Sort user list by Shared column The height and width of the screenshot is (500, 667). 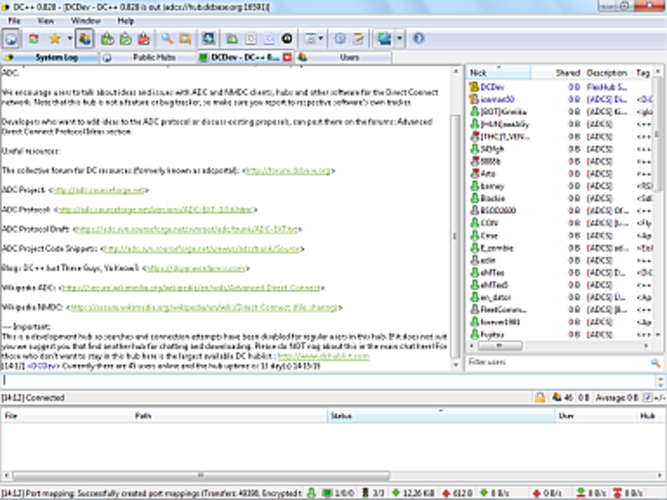point(557,73)
